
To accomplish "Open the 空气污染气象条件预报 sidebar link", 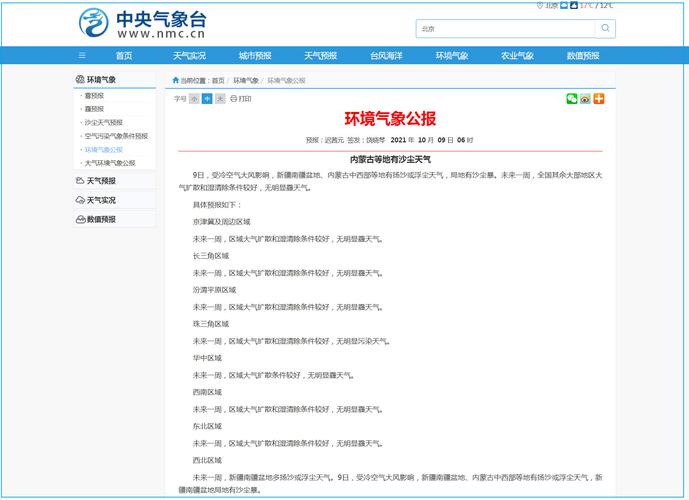I will tap(116, 136).
